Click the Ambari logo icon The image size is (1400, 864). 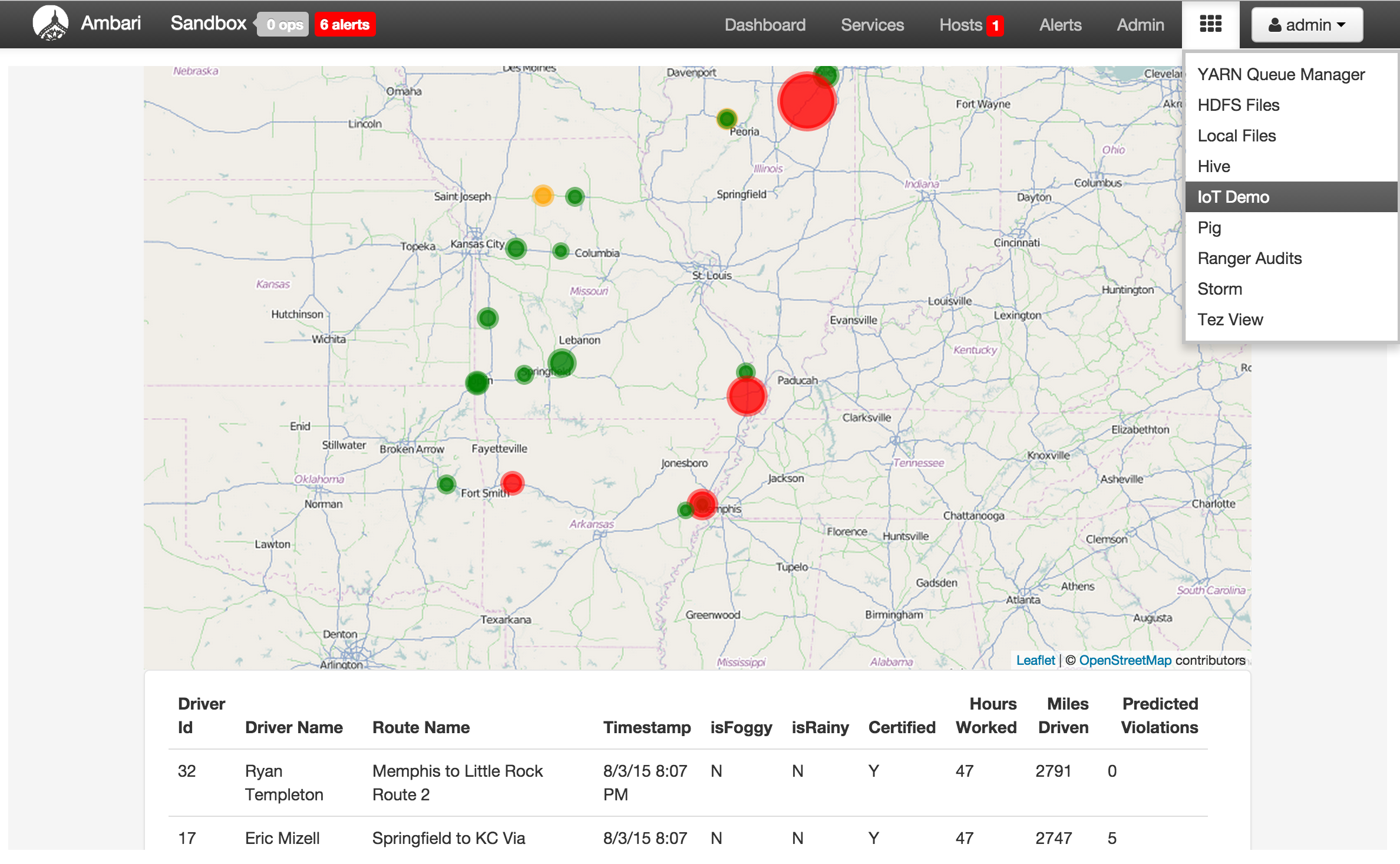click(51, 24)
